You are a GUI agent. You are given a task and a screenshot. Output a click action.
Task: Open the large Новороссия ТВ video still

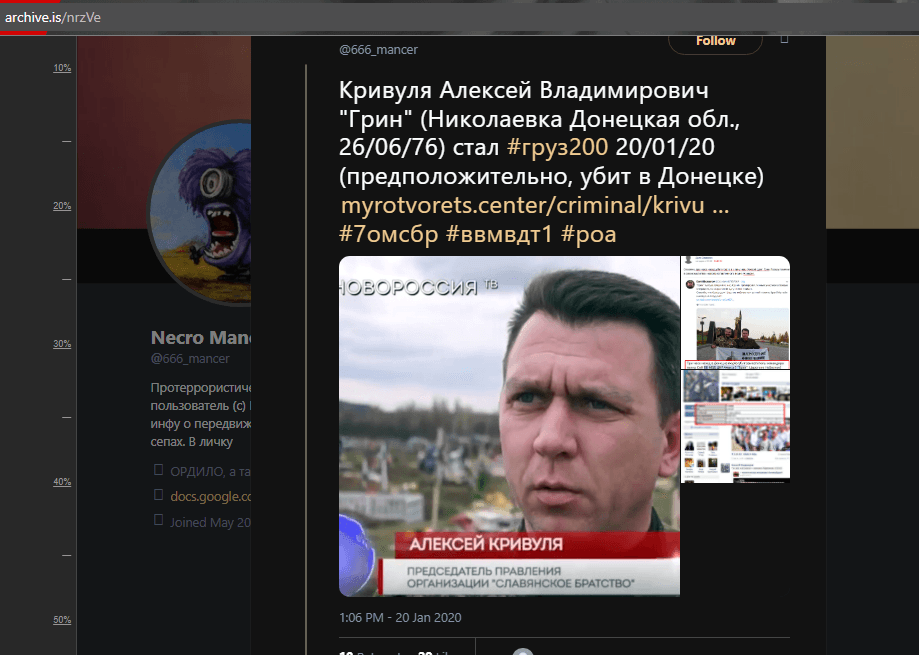point(509,426)
